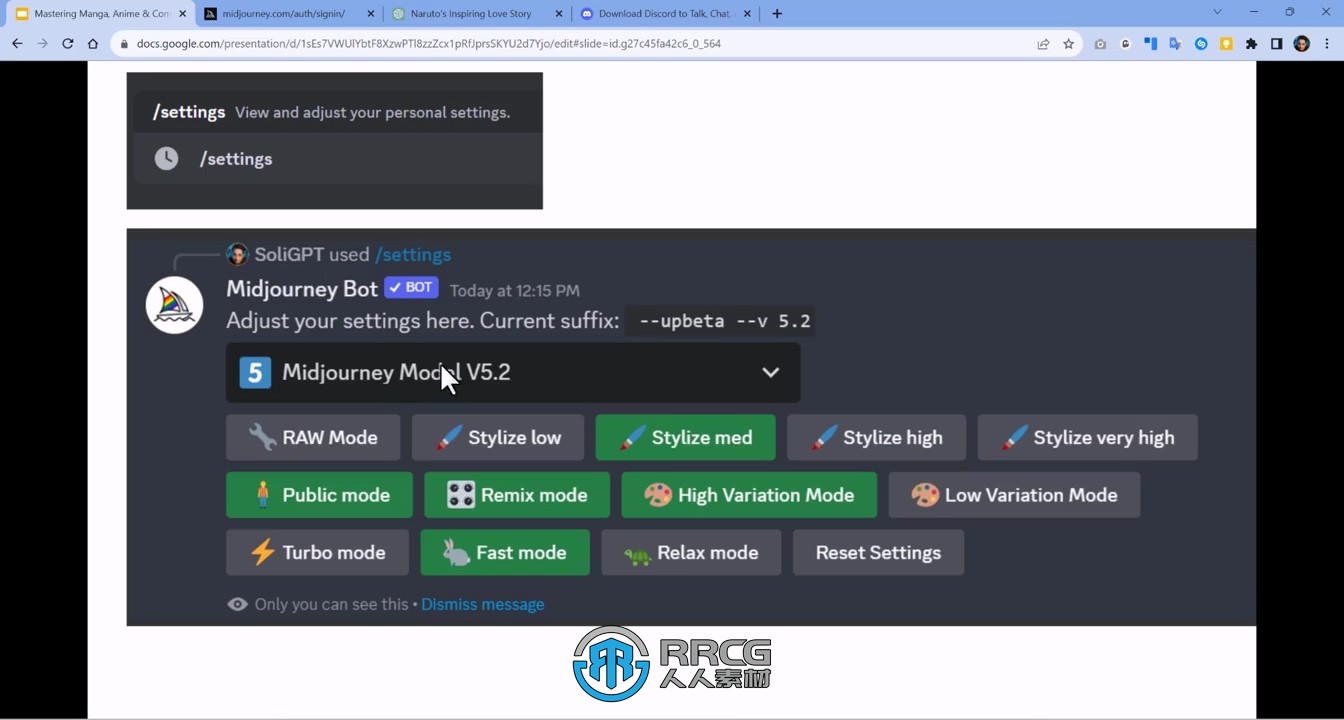Viewport: 1344px width, 720px height.
Task: Open the Google Translate extension icon
Action: pyautogui.click(x=1175, y=44)
